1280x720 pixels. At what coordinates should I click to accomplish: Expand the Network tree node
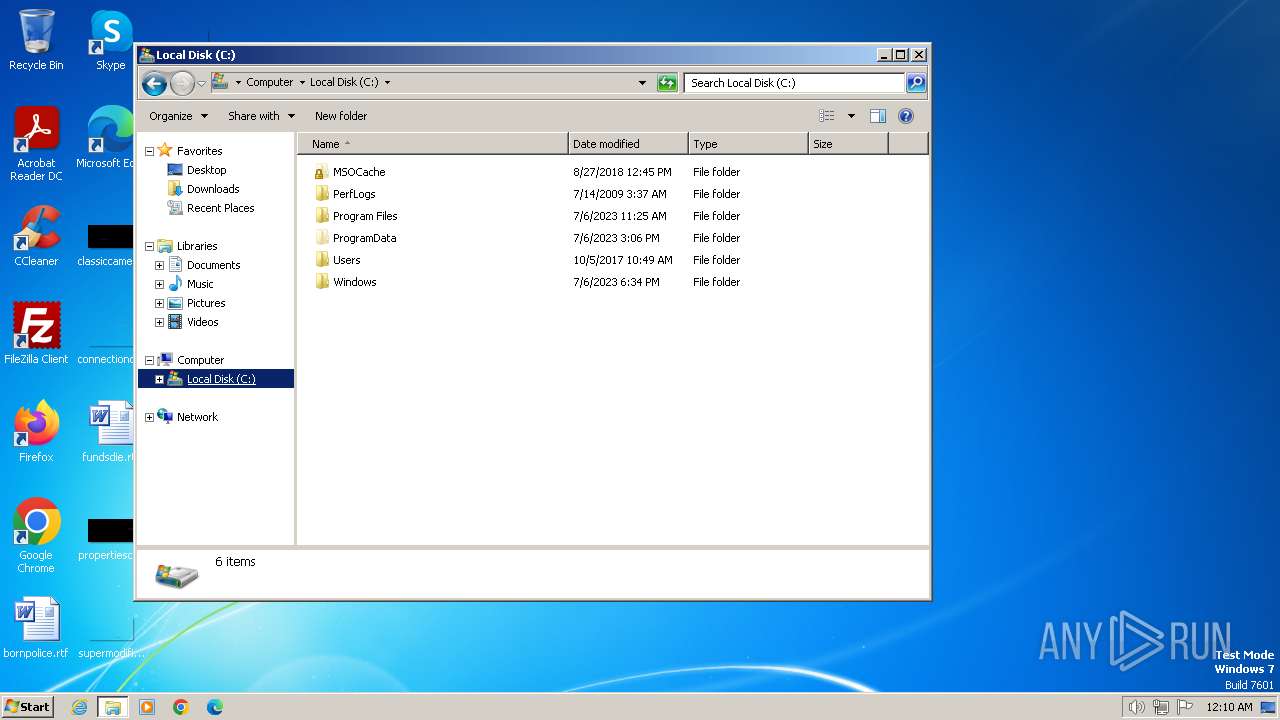(x=150, y=417)
